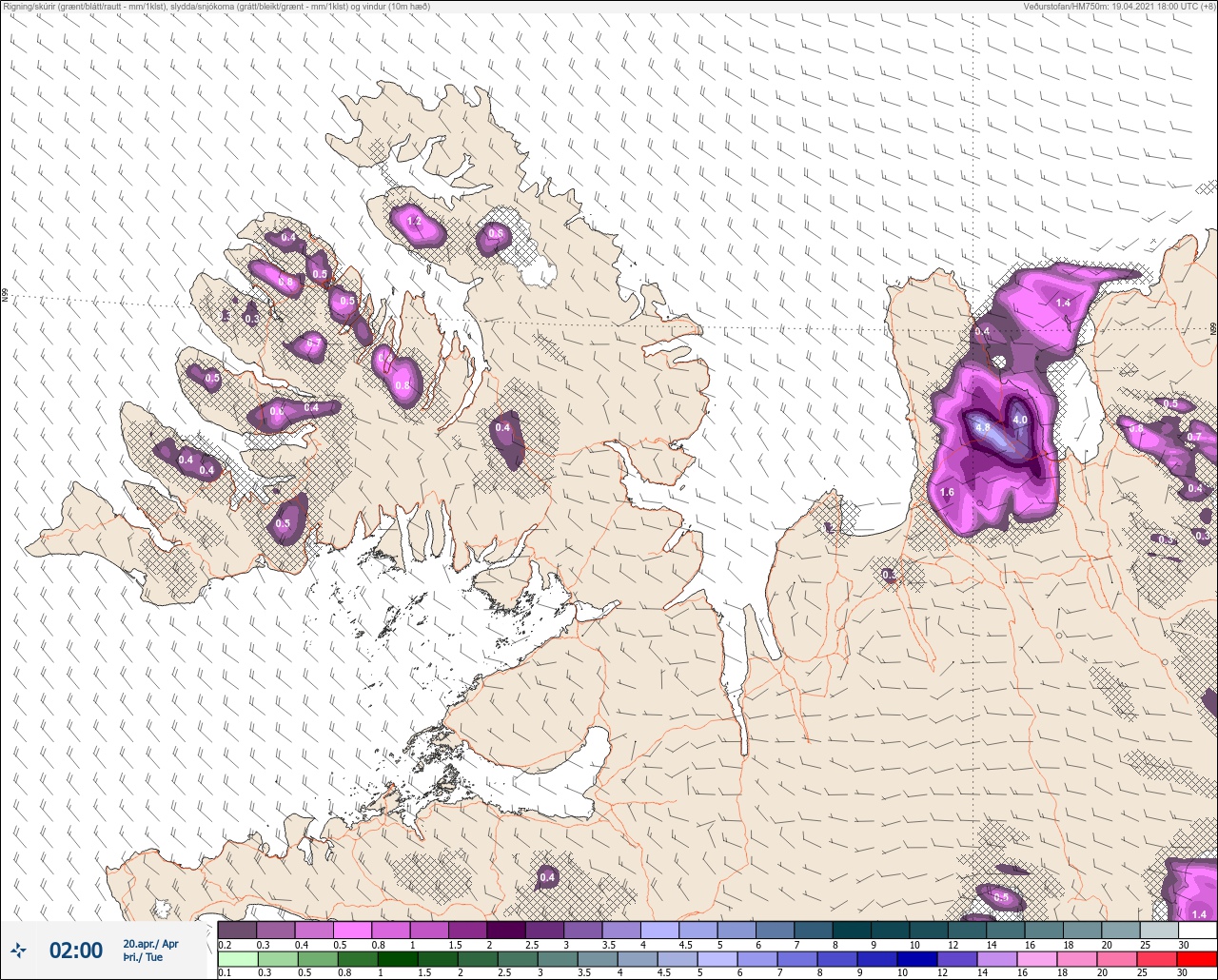Pick the darkest purple swatch above the 2 label
The height and width of the screenshot is (980, 1218).
pyautogui.click(x=506, y=930)
